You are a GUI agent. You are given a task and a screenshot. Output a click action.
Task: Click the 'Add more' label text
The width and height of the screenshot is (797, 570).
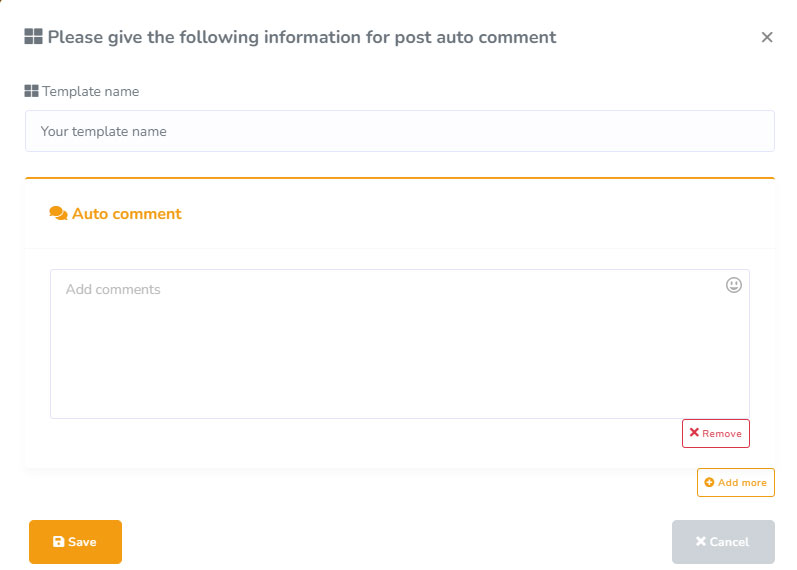tap(742, 482)
